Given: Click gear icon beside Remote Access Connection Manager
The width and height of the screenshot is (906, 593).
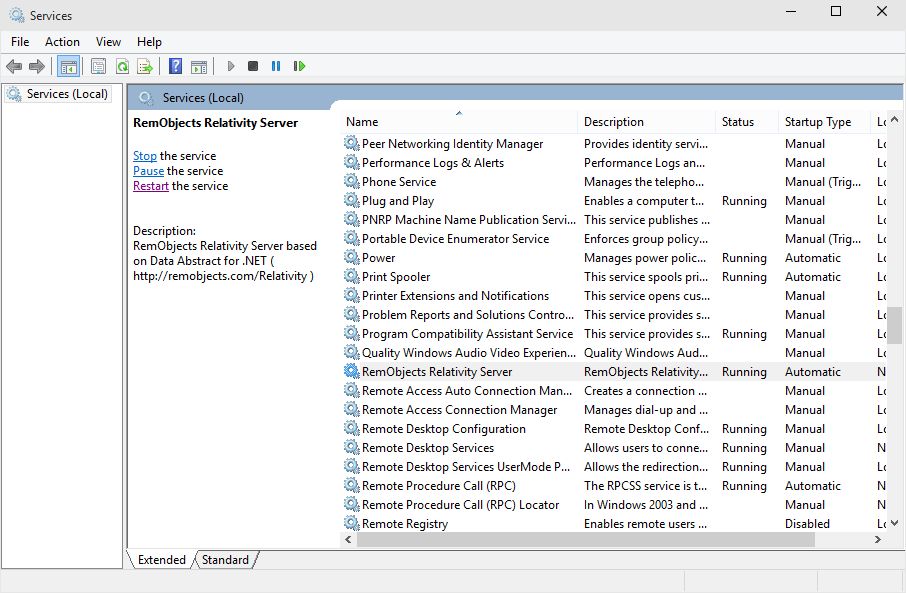Looking at the screenshot, I should point(351,409).
